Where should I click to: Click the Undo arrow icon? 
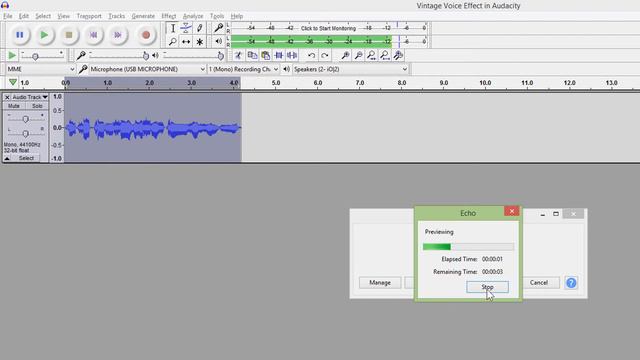(x=311, y=55)
